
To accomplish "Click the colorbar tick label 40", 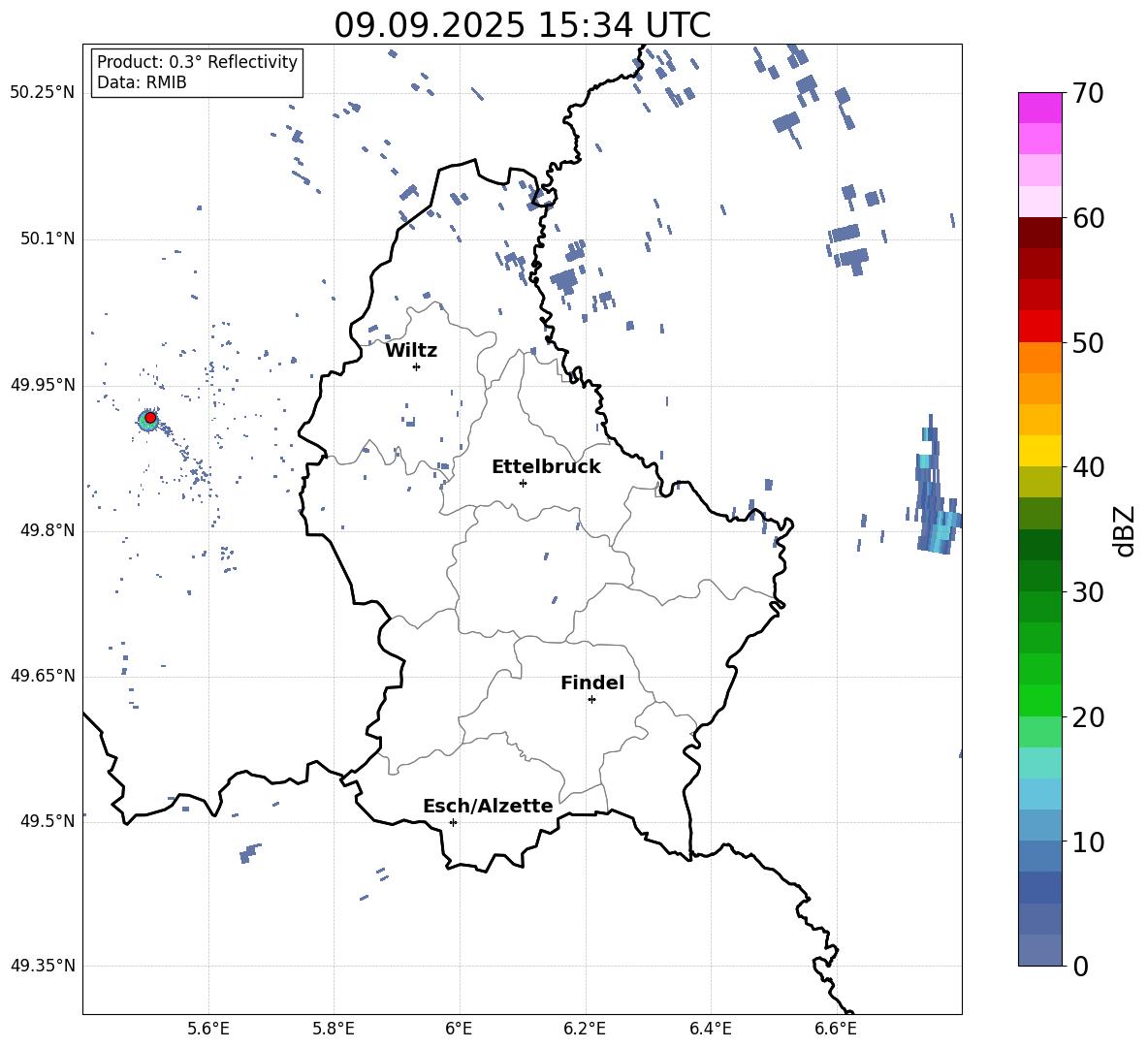I will 1088,467.
